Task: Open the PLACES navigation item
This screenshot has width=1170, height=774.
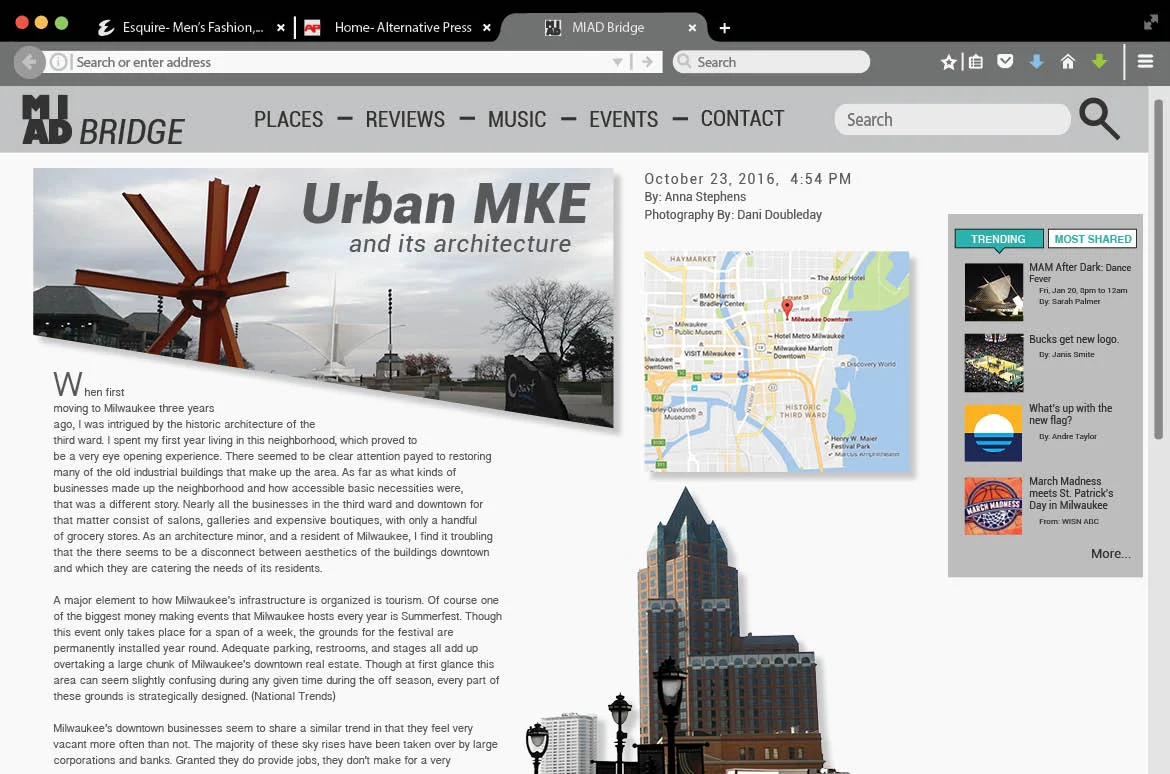Action: pos(288,119)
